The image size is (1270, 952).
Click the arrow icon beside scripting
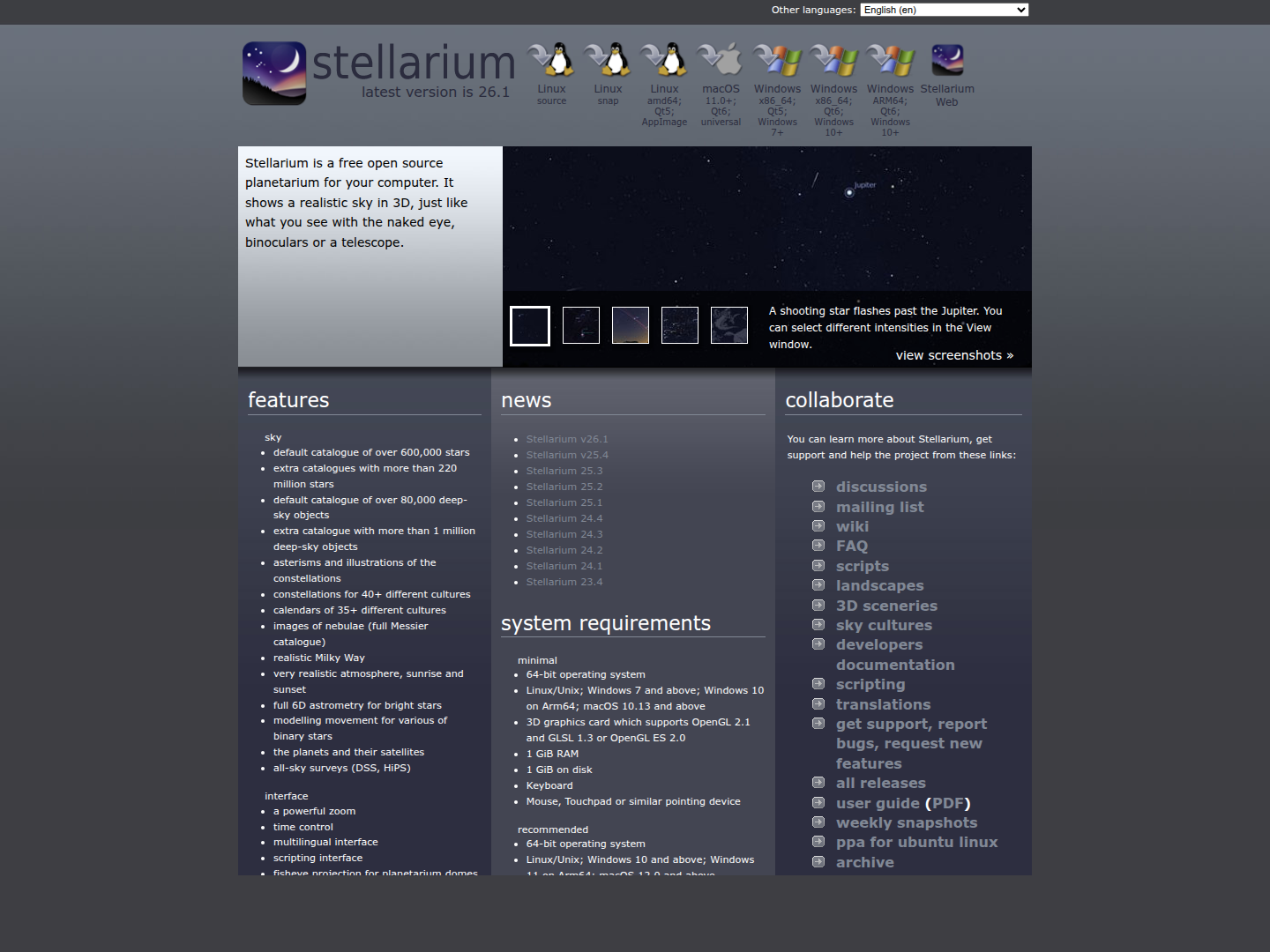(x=818, y=684)
